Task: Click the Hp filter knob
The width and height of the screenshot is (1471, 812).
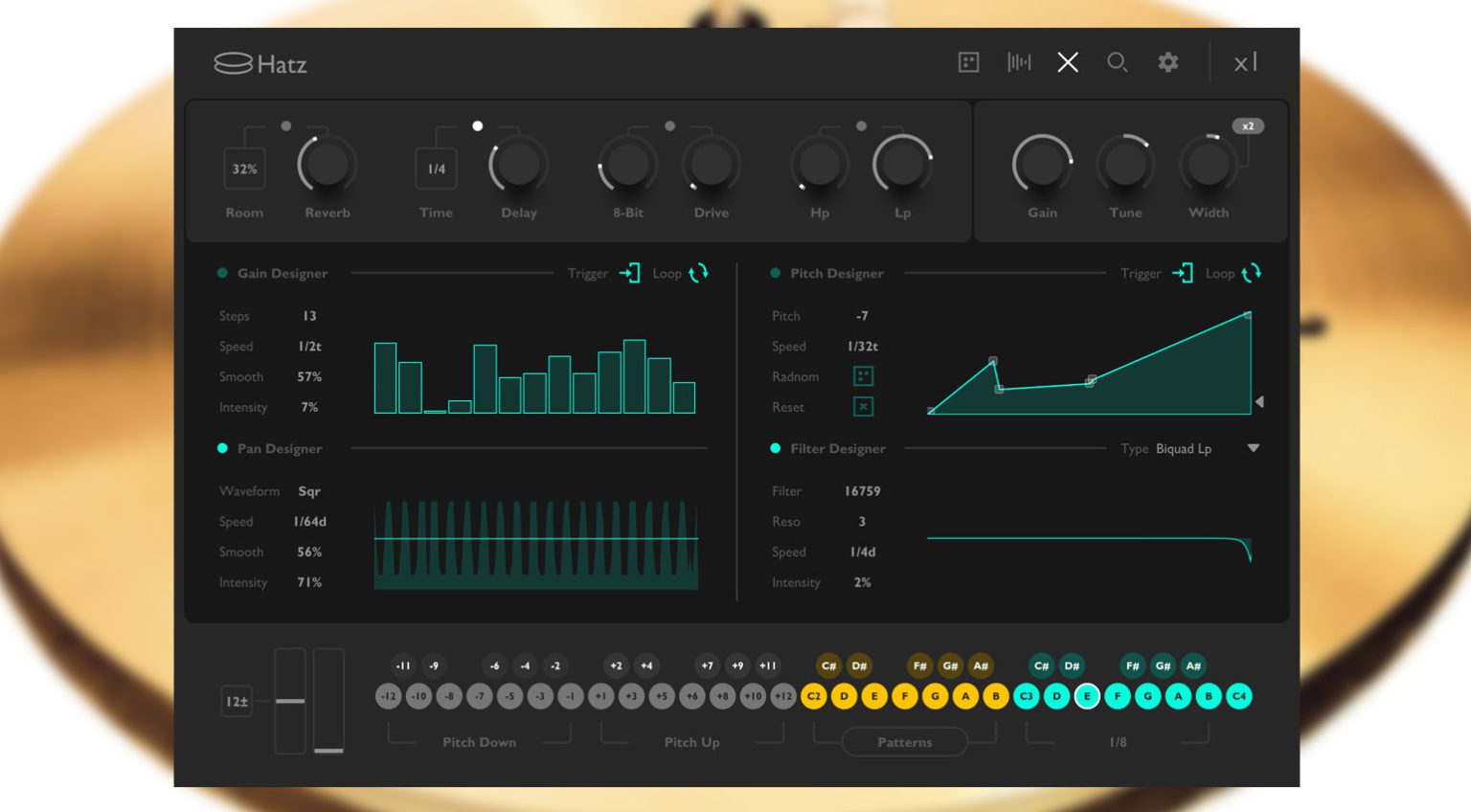Action: tap(820, 165)
